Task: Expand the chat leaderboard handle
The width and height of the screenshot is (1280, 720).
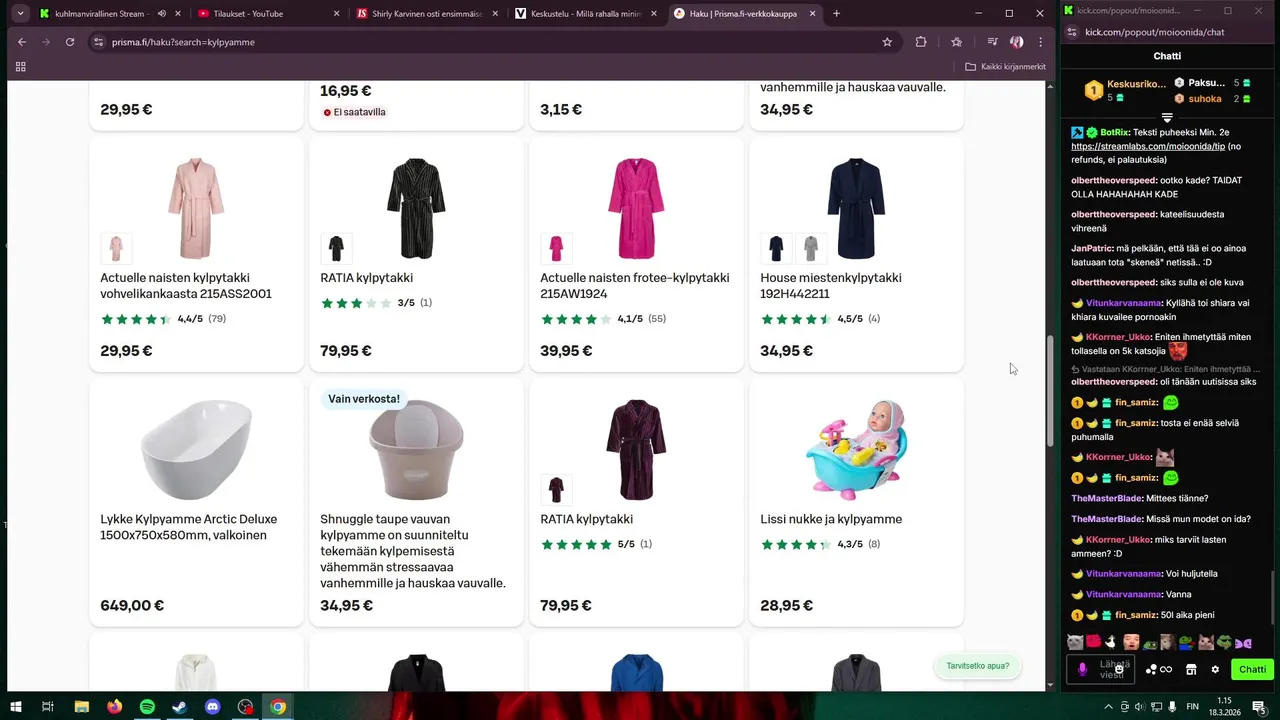Action: 1167,118
